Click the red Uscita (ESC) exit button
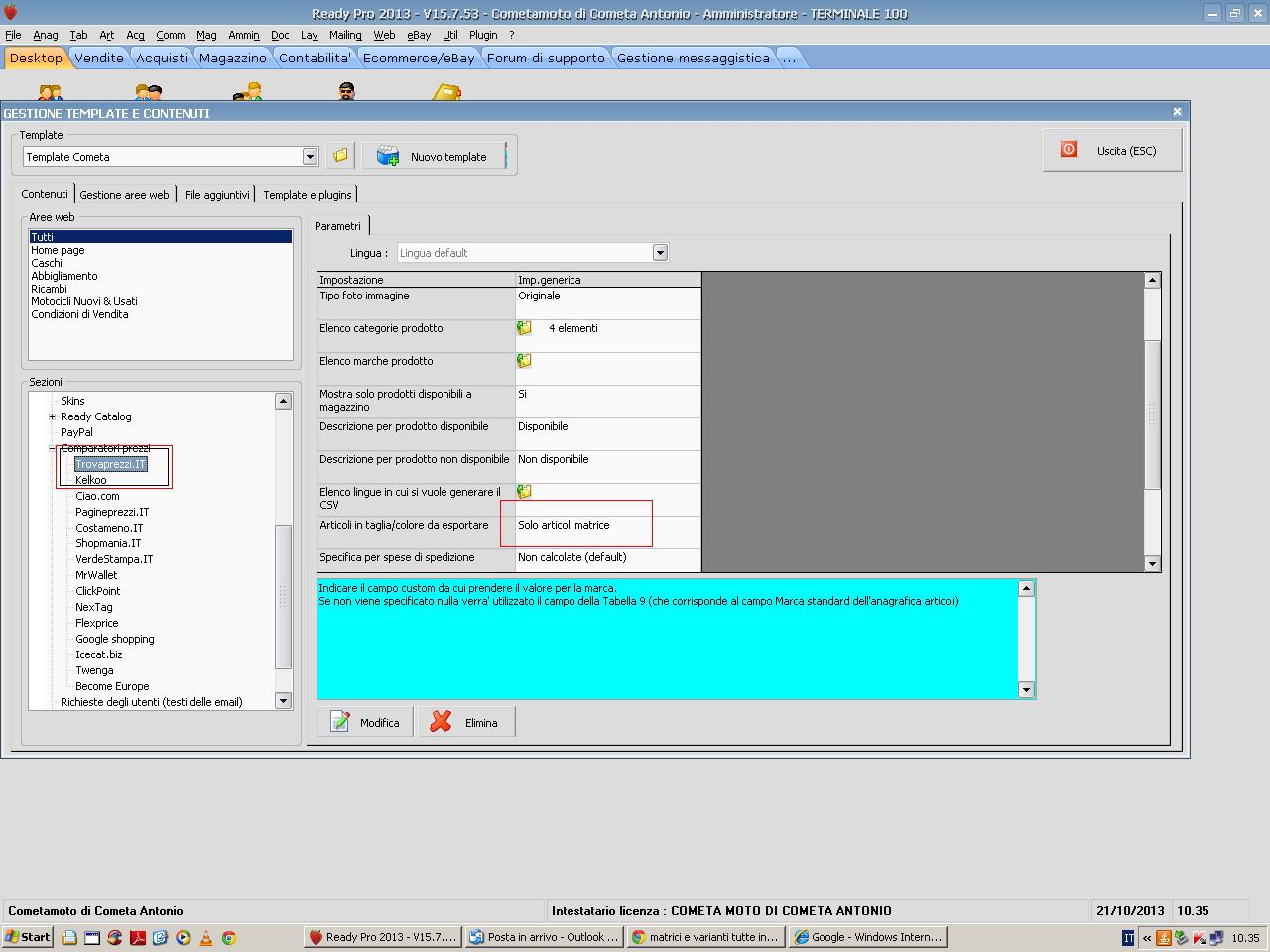 click(1111, 151)
